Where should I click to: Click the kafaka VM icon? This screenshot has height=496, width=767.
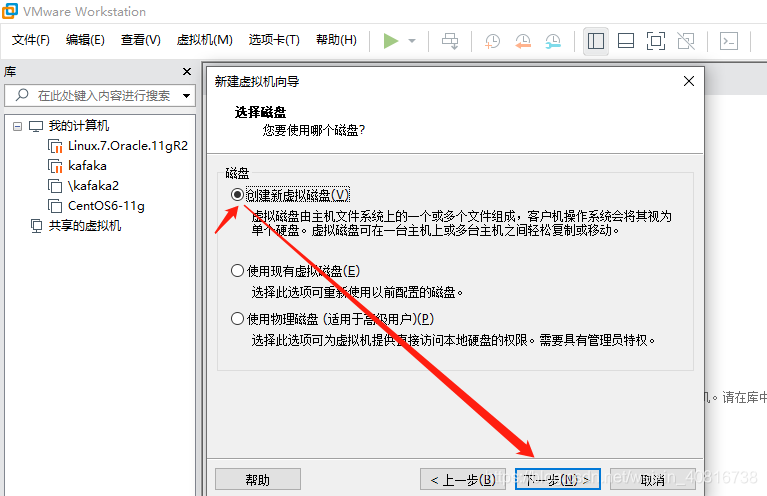(x=55, y=166)
